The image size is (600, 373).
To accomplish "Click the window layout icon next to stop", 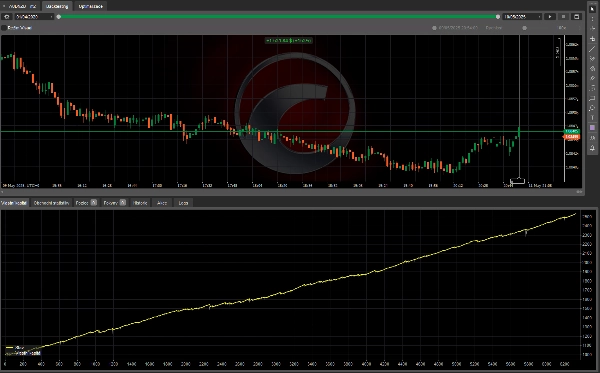I will click(576, 17).
